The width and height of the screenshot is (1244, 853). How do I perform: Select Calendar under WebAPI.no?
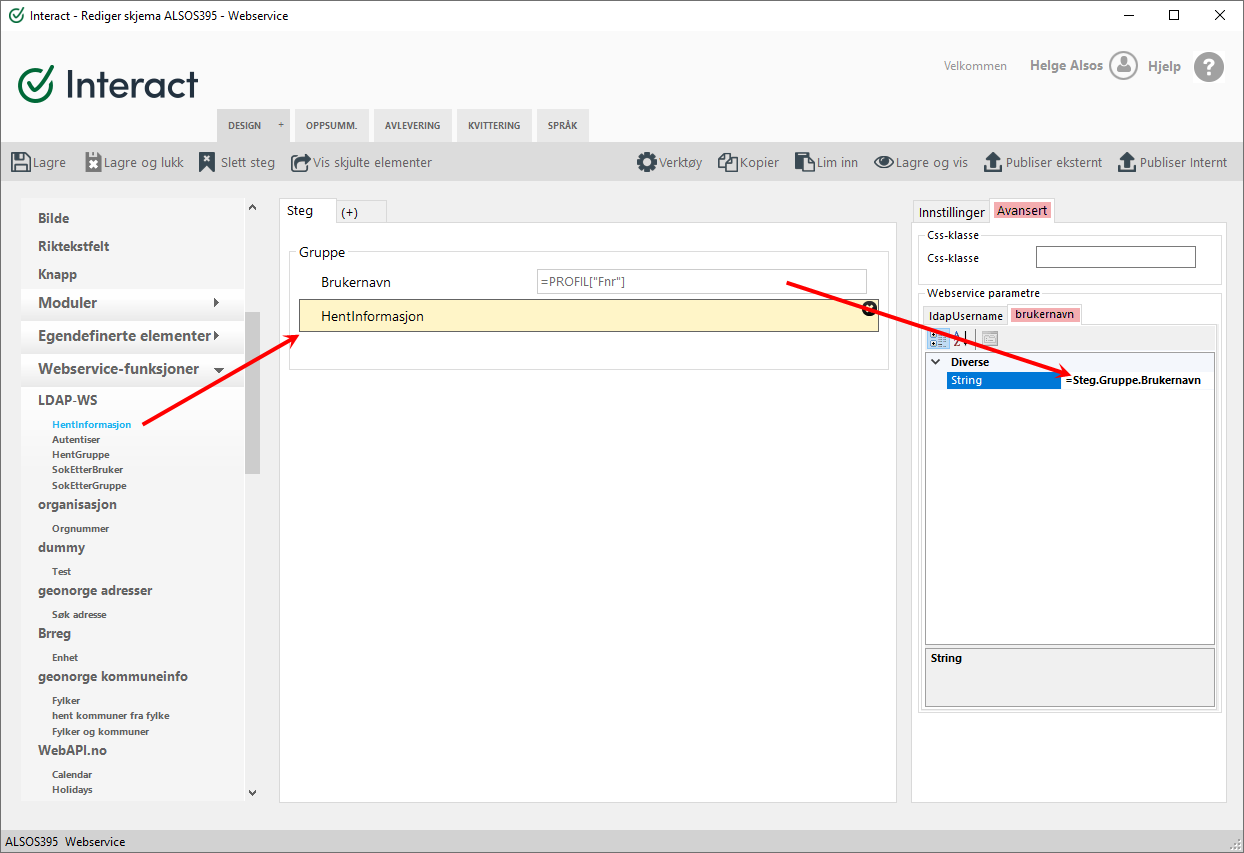(72, 774)
